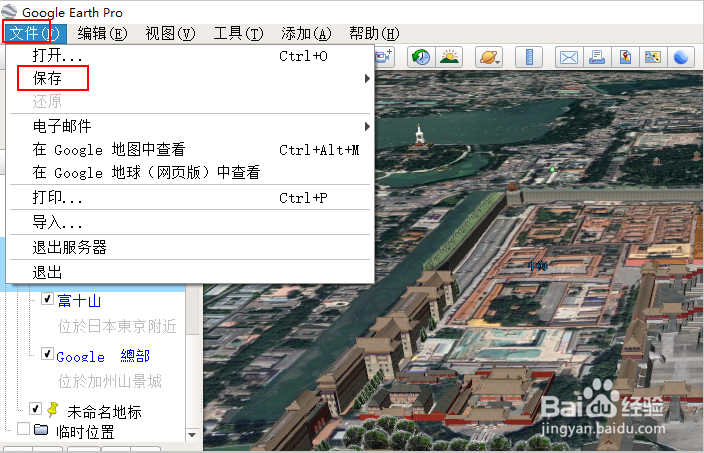Select the 电子邮件 menu entry

(x=190, y=127)
